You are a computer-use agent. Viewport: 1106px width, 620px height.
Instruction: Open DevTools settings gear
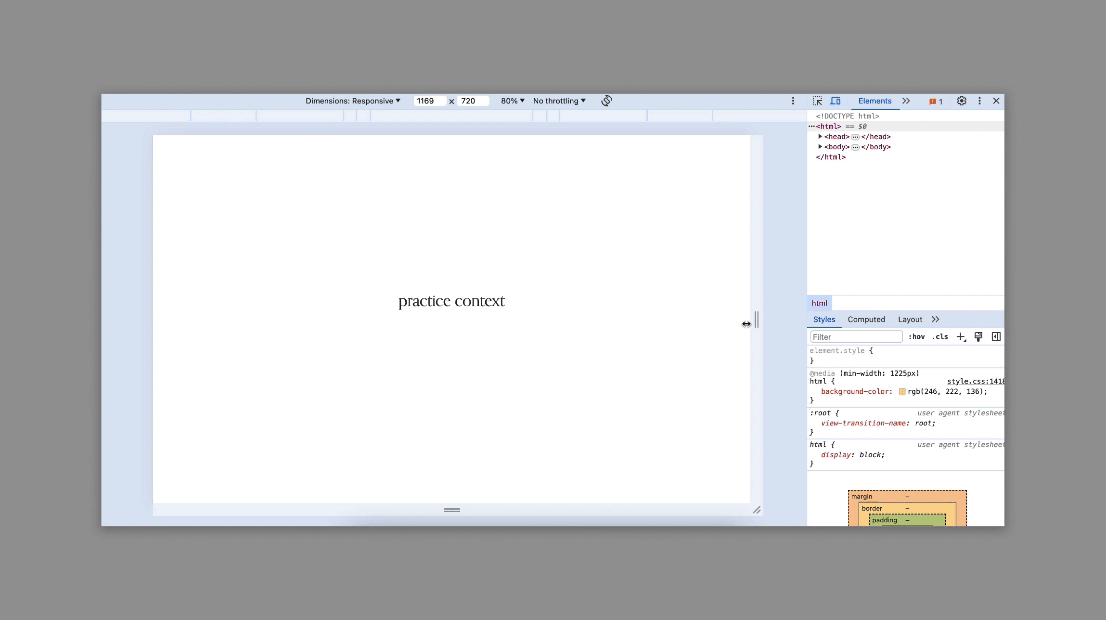click(962, 101)
